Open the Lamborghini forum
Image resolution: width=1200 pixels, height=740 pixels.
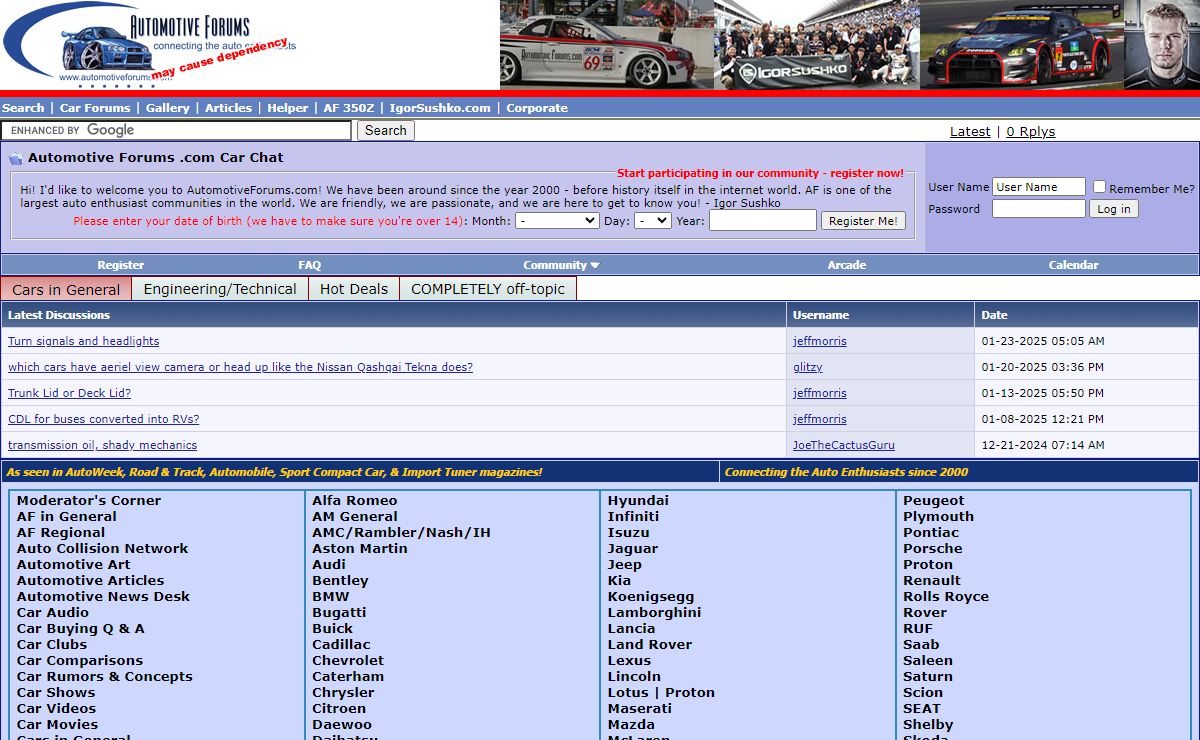pos(654,612)
